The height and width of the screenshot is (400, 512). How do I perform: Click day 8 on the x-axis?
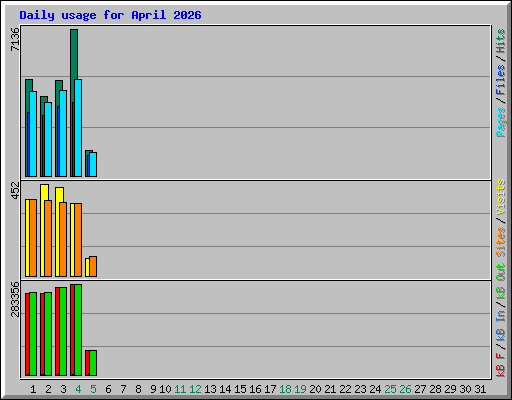138,389
